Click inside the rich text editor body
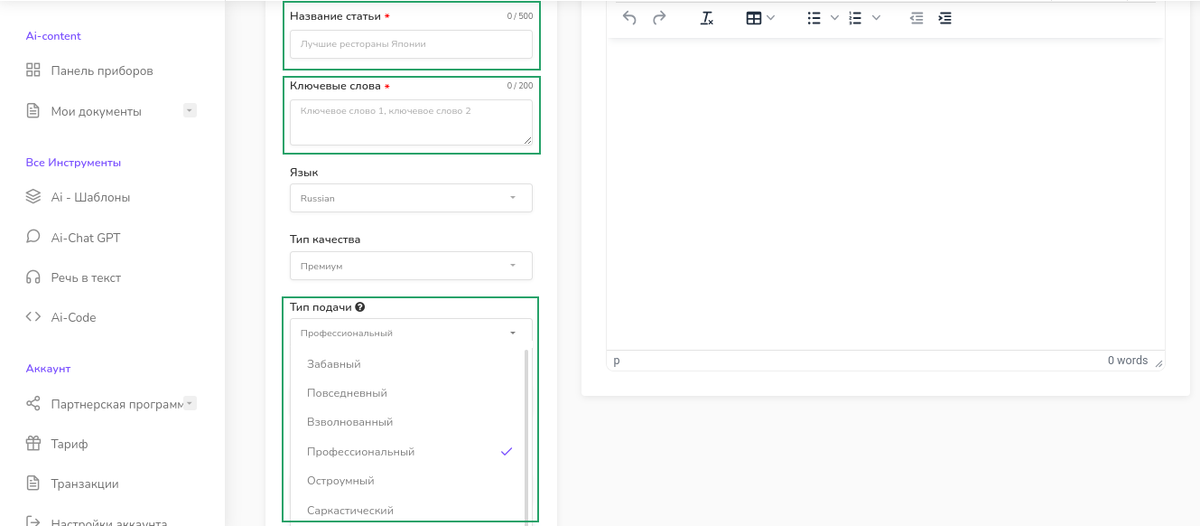Screen dimensions: 1200x526 point(885,195)
